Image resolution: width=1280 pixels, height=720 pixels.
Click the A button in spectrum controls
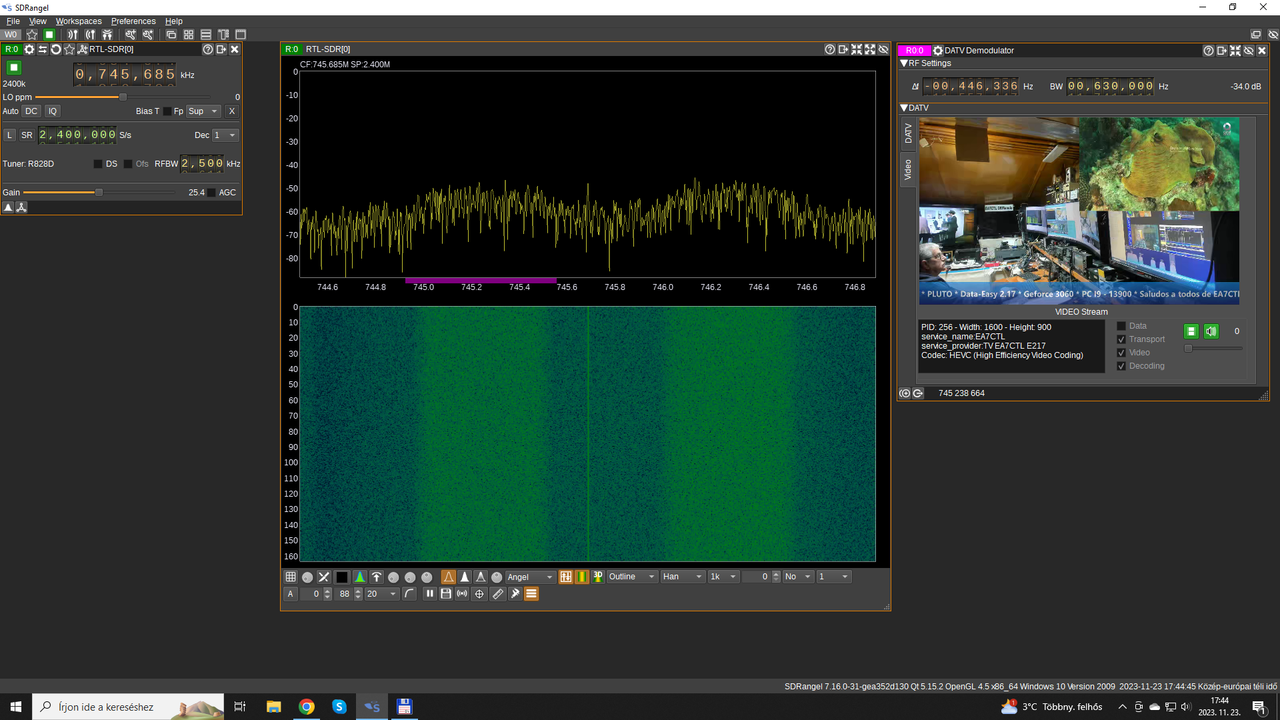tap(291, 594)
